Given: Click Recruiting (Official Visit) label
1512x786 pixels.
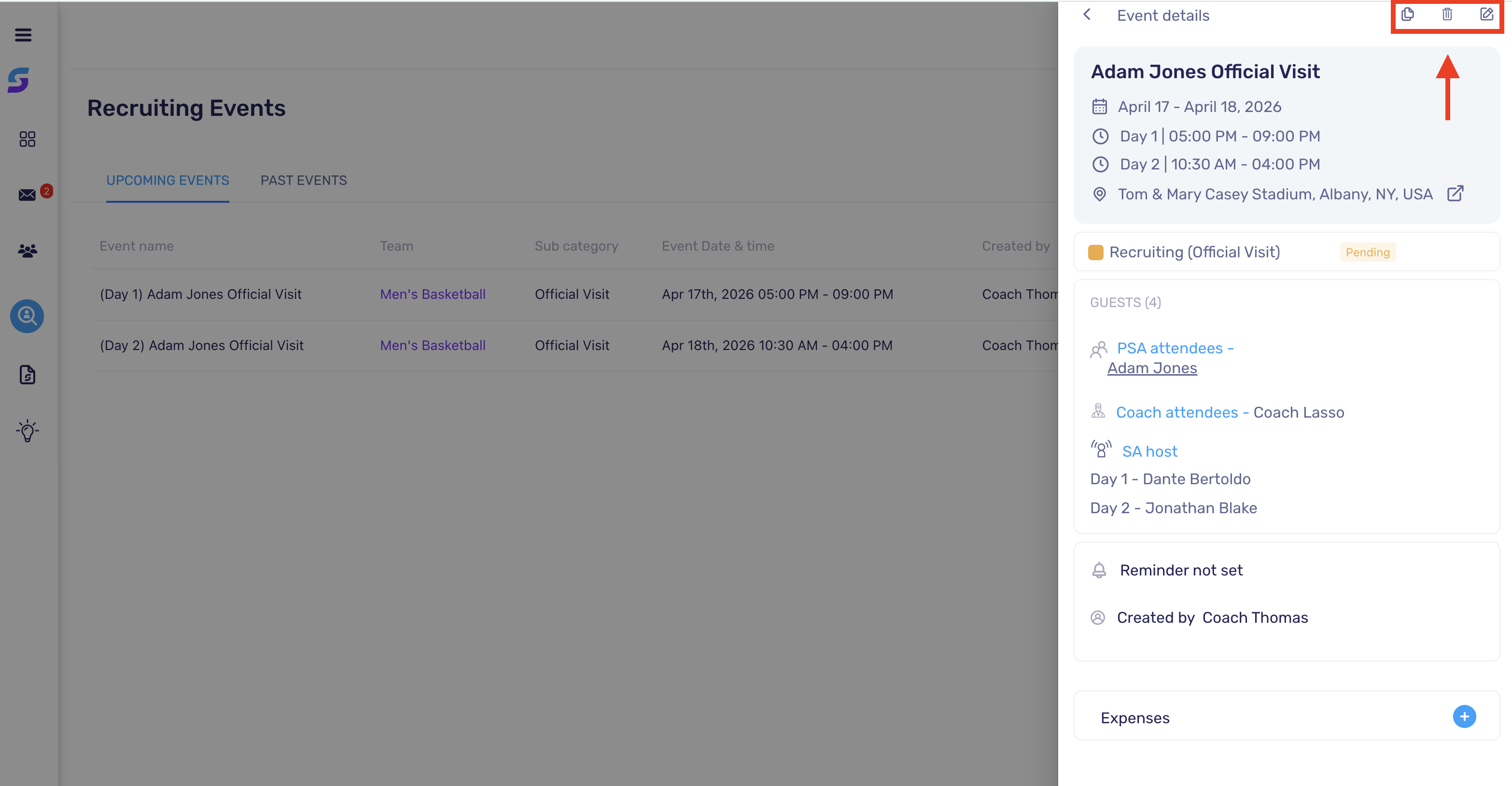Looking at the screenshot, I should (x=1194, y=253).
